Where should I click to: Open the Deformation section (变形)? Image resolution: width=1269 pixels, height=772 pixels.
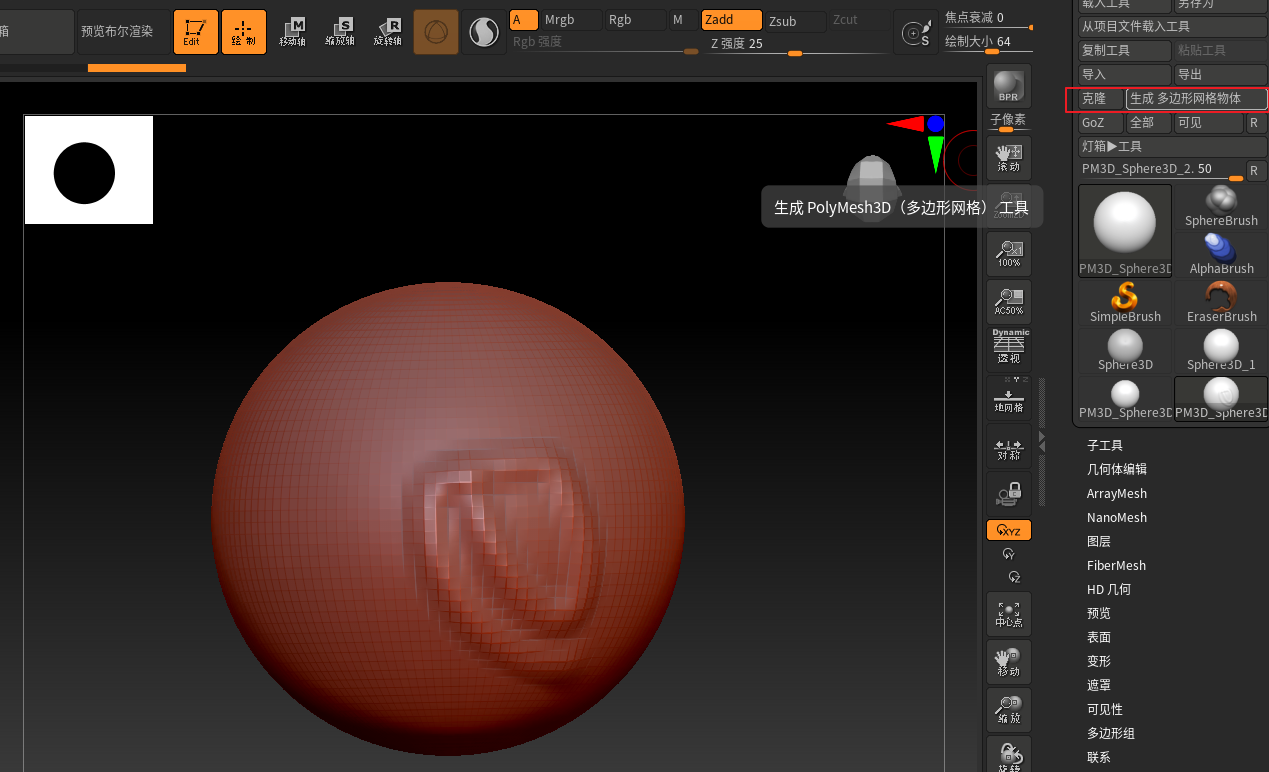[x=1099, y=661]
